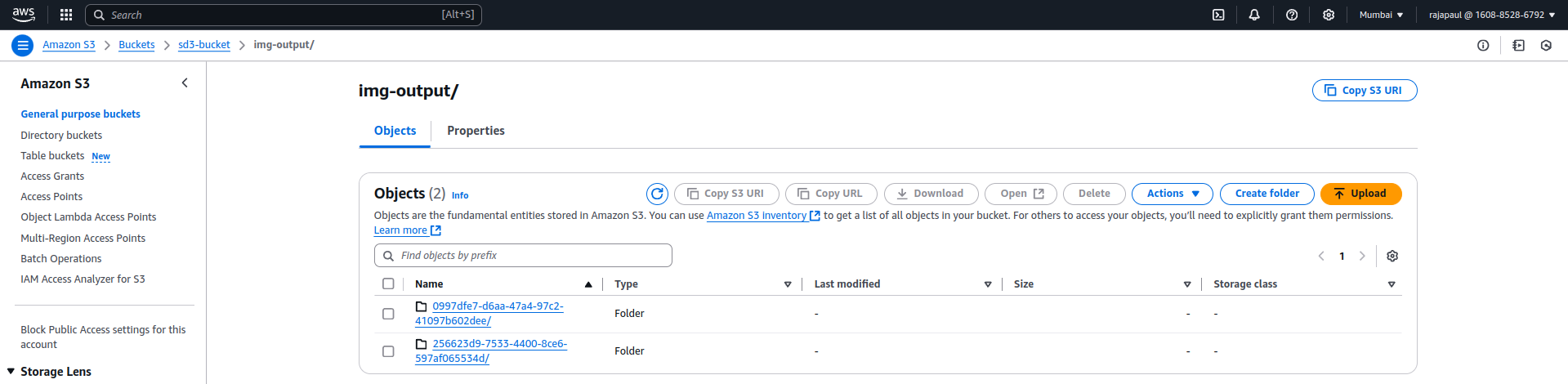Screen dimensions: 1568x384
Task: Click the toolbar Copy S3 URI button
Action: click(x=726, y=194)
